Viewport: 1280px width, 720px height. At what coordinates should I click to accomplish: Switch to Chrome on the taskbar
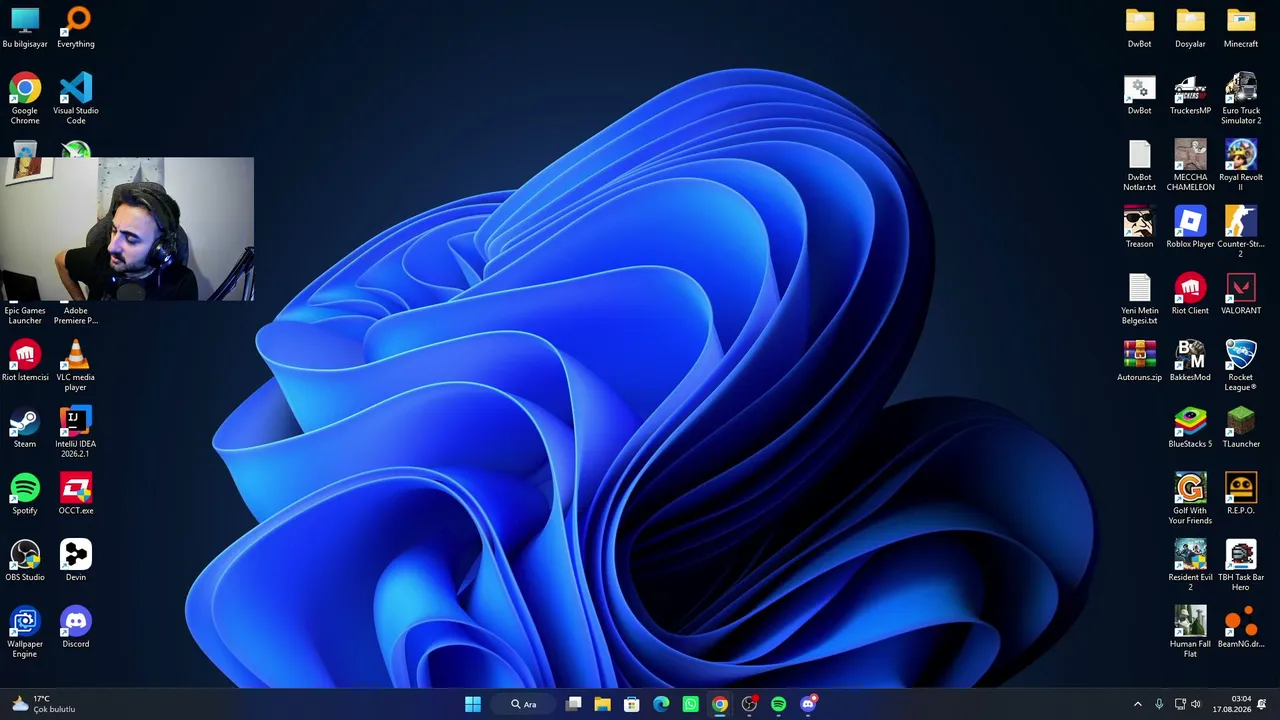(x=720, y=704)
